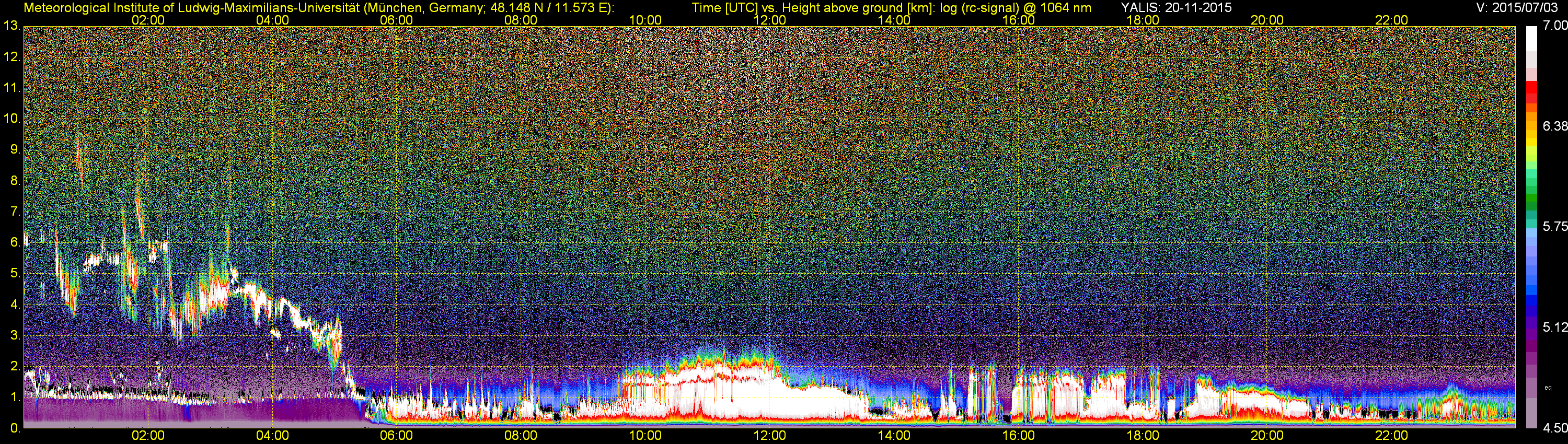Click the 12:00 label on the bottom time axis
Viewport: 1568px width, 444px height.
[x=769, y=436]
